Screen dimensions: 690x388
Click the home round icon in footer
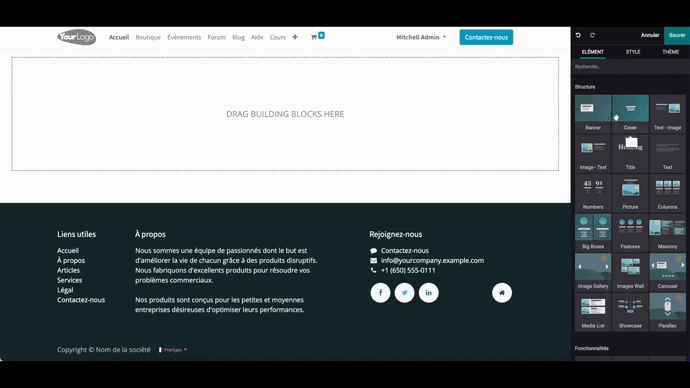click(502, 293)
